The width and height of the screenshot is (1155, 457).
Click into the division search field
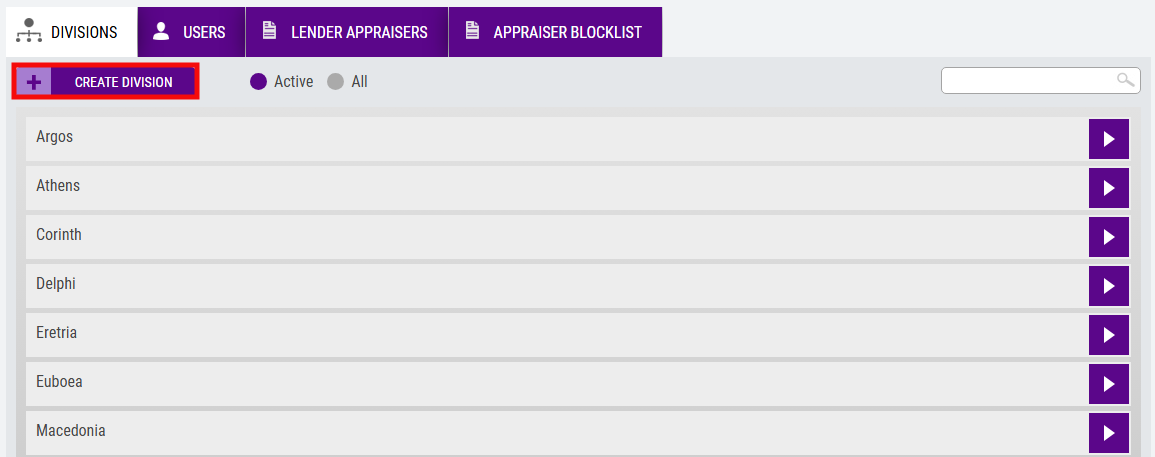click(x=1041, y=80)
